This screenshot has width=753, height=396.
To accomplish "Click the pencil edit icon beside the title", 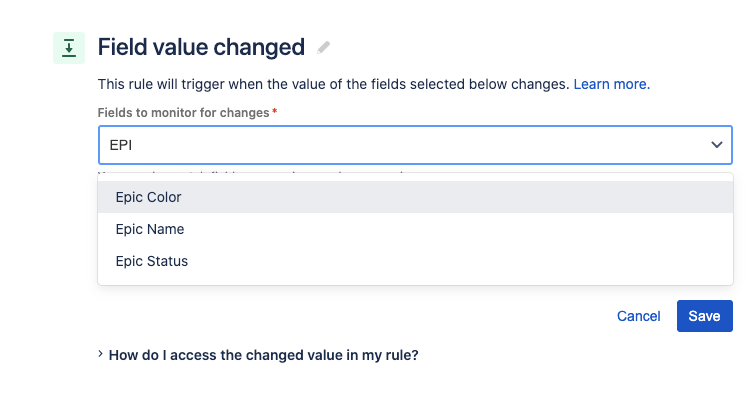I will point(324,48).
